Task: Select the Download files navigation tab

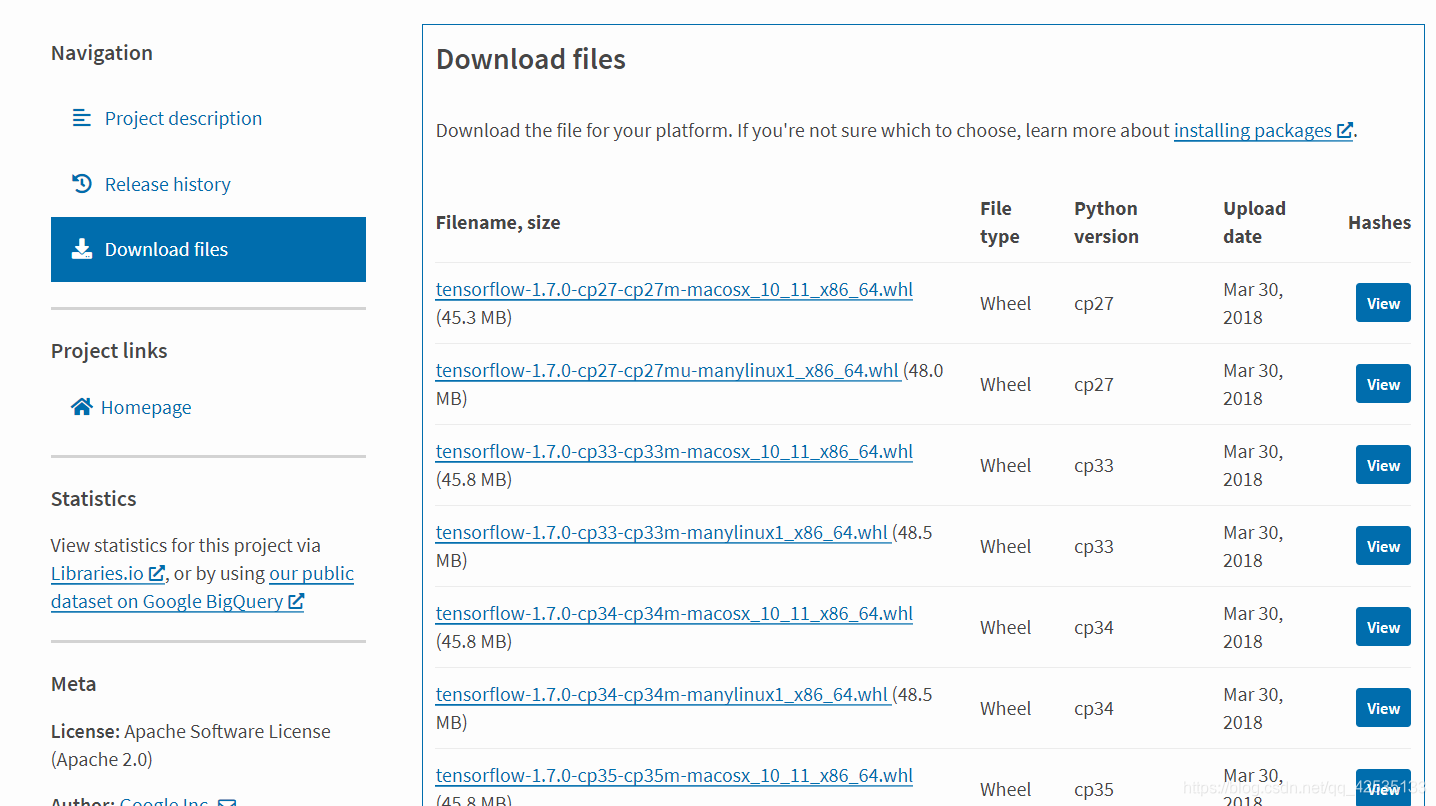Action: [x=208, y=249]
